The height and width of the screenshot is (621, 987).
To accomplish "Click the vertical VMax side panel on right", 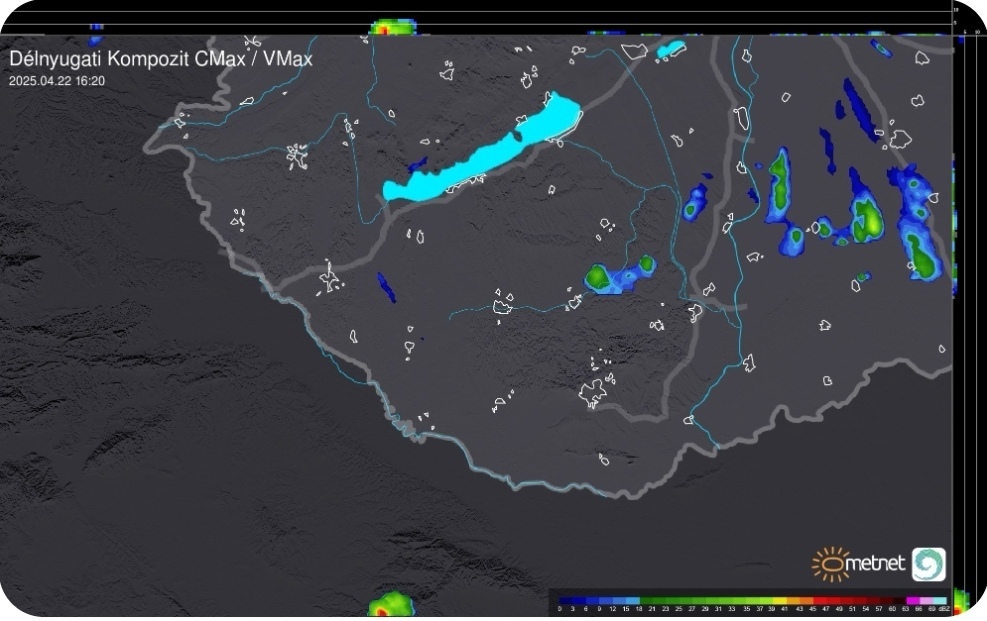I will [967, 300].
